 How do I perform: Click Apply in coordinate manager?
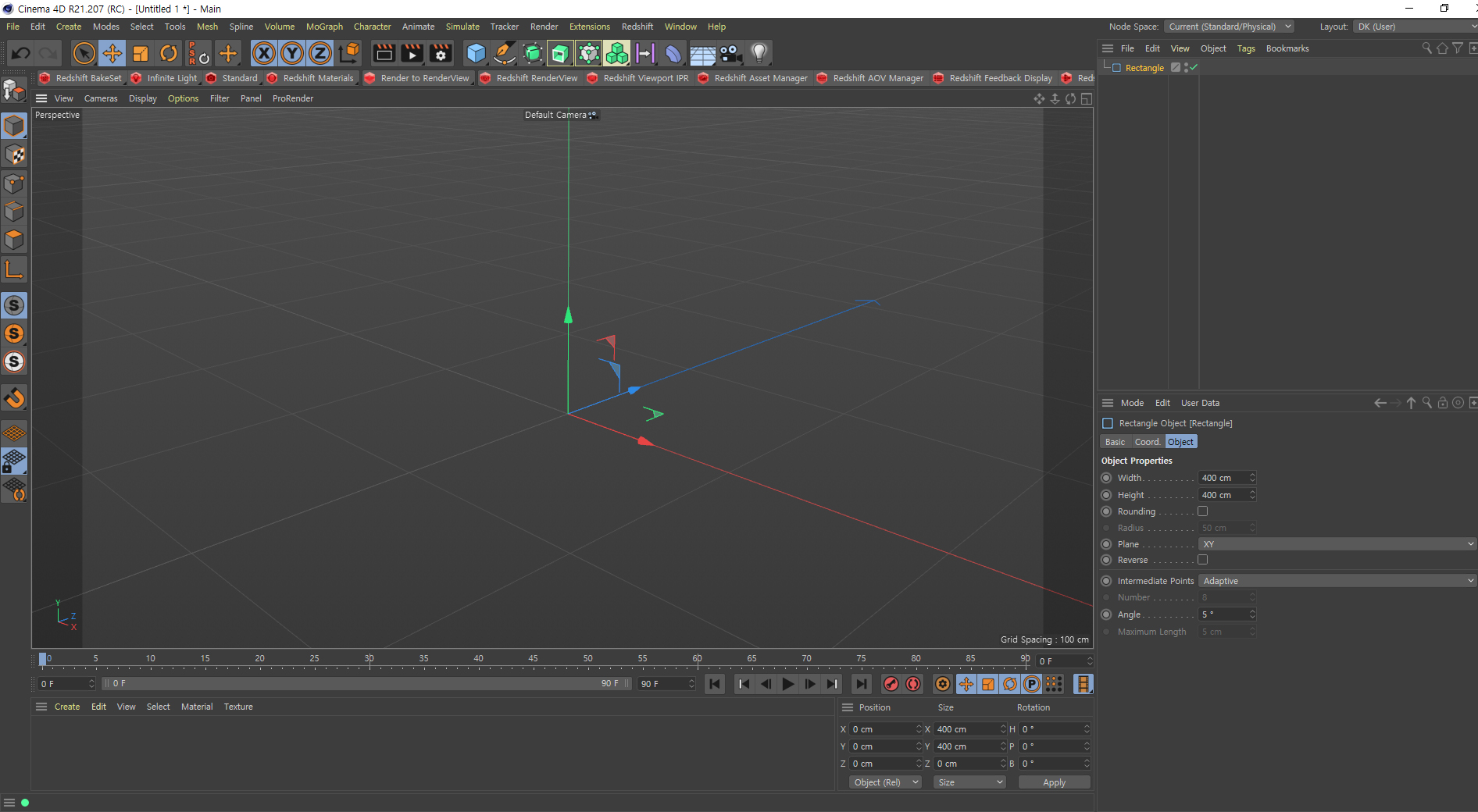[x=1054, y=782]
